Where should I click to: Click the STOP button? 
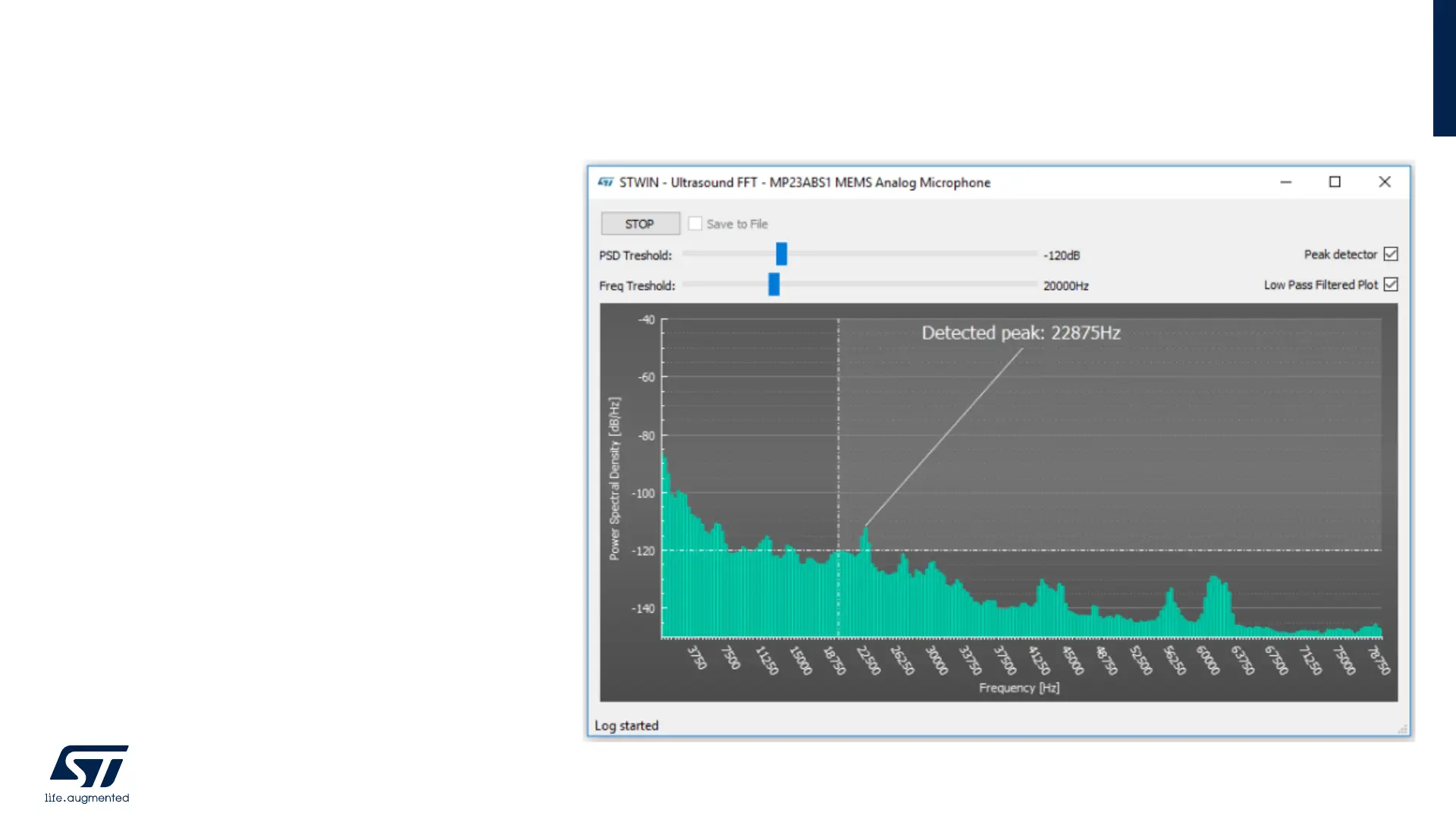click(640, 224)
